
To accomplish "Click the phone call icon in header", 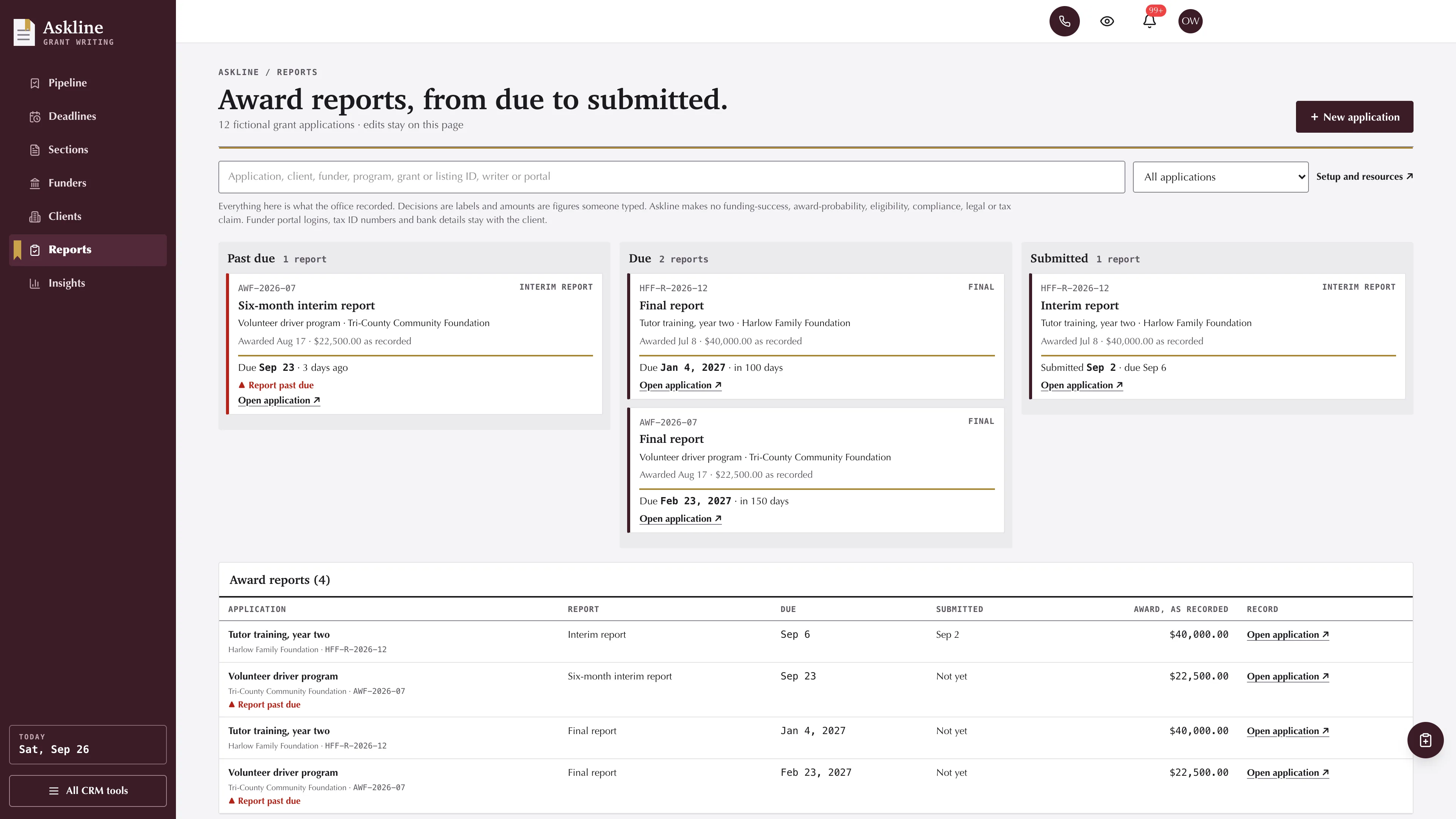I will coord(1064,21).
